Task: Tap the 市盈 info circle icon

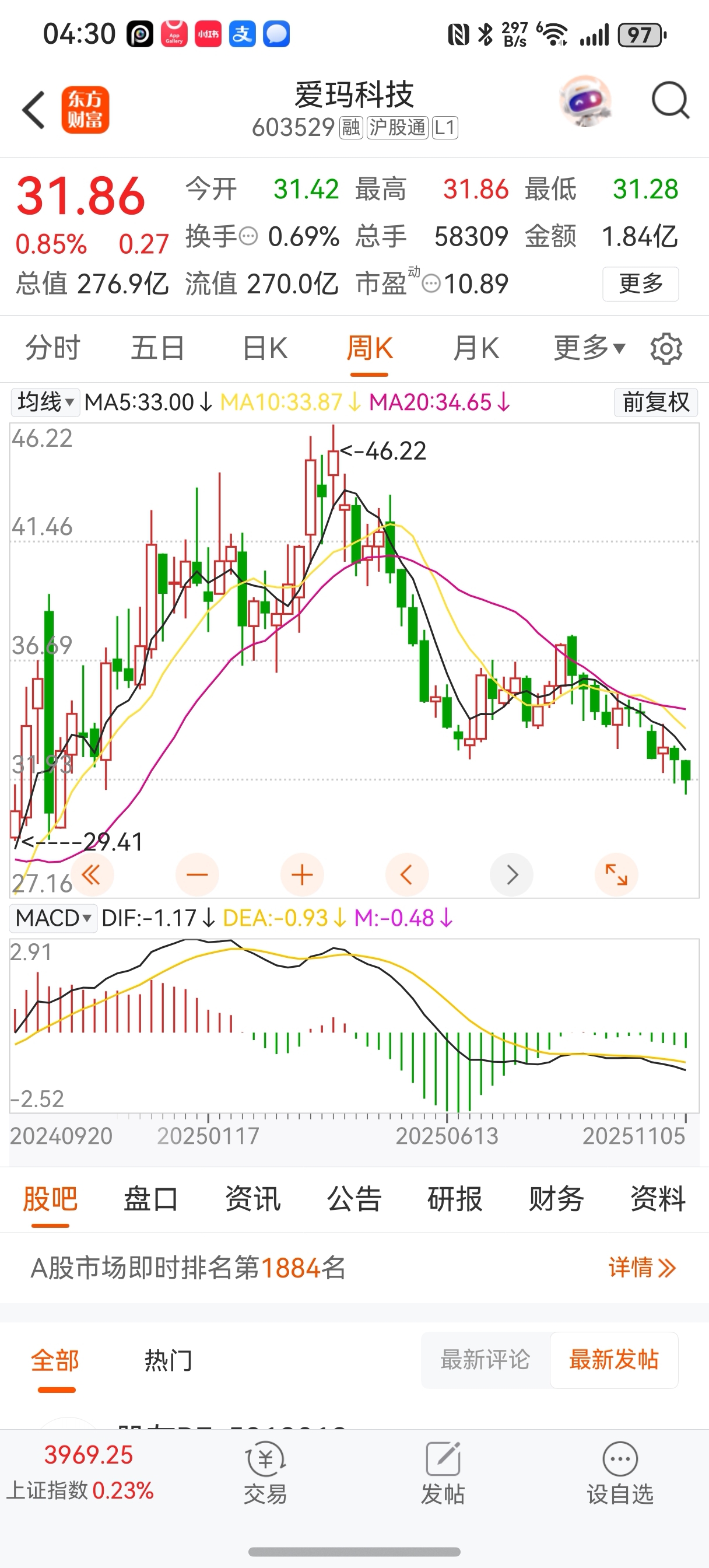Action: point(431,283)
